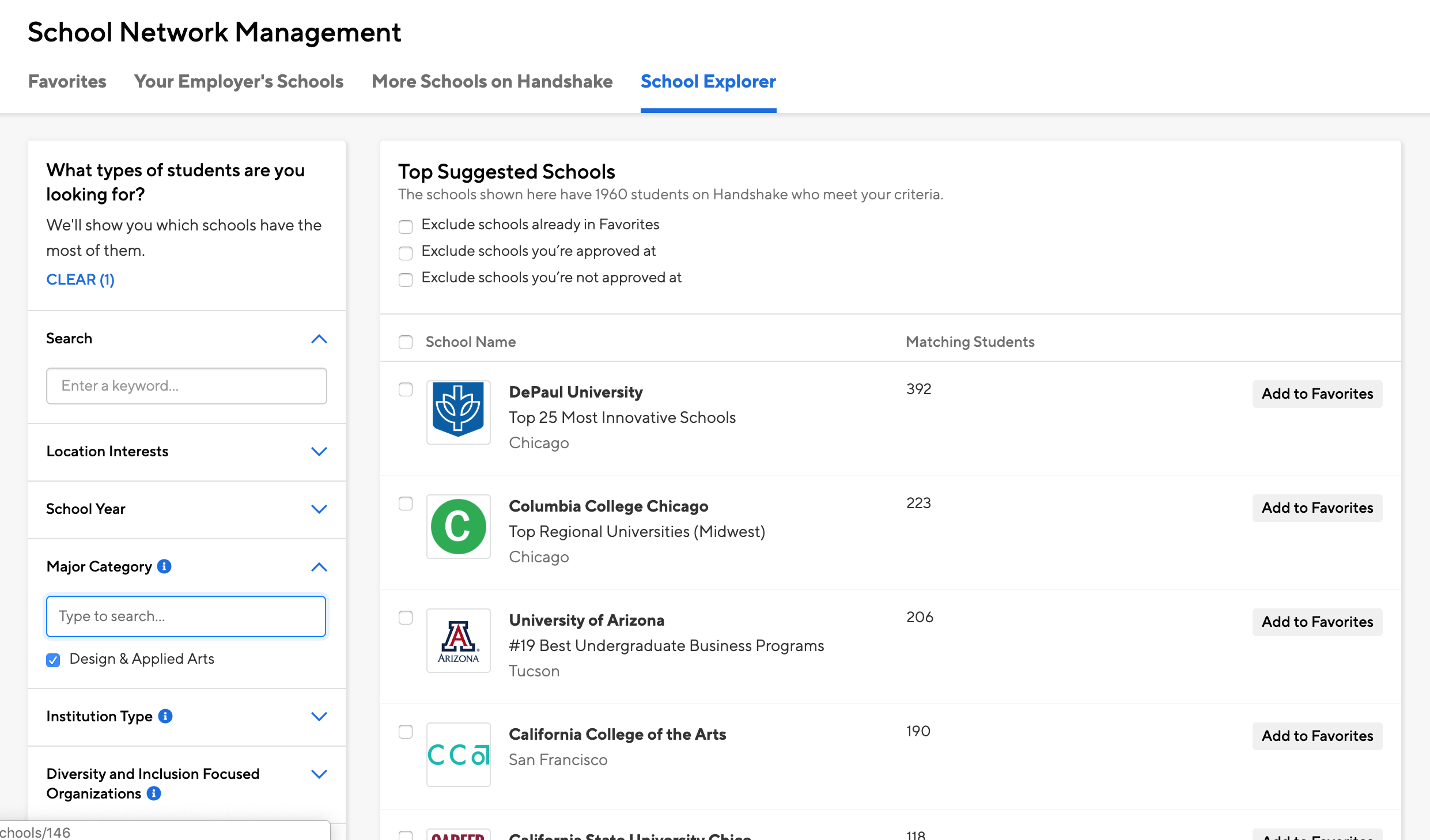Expand the School Year filter
The image size is (1430, 840).
pyautogui.click(x=319, y=509)
